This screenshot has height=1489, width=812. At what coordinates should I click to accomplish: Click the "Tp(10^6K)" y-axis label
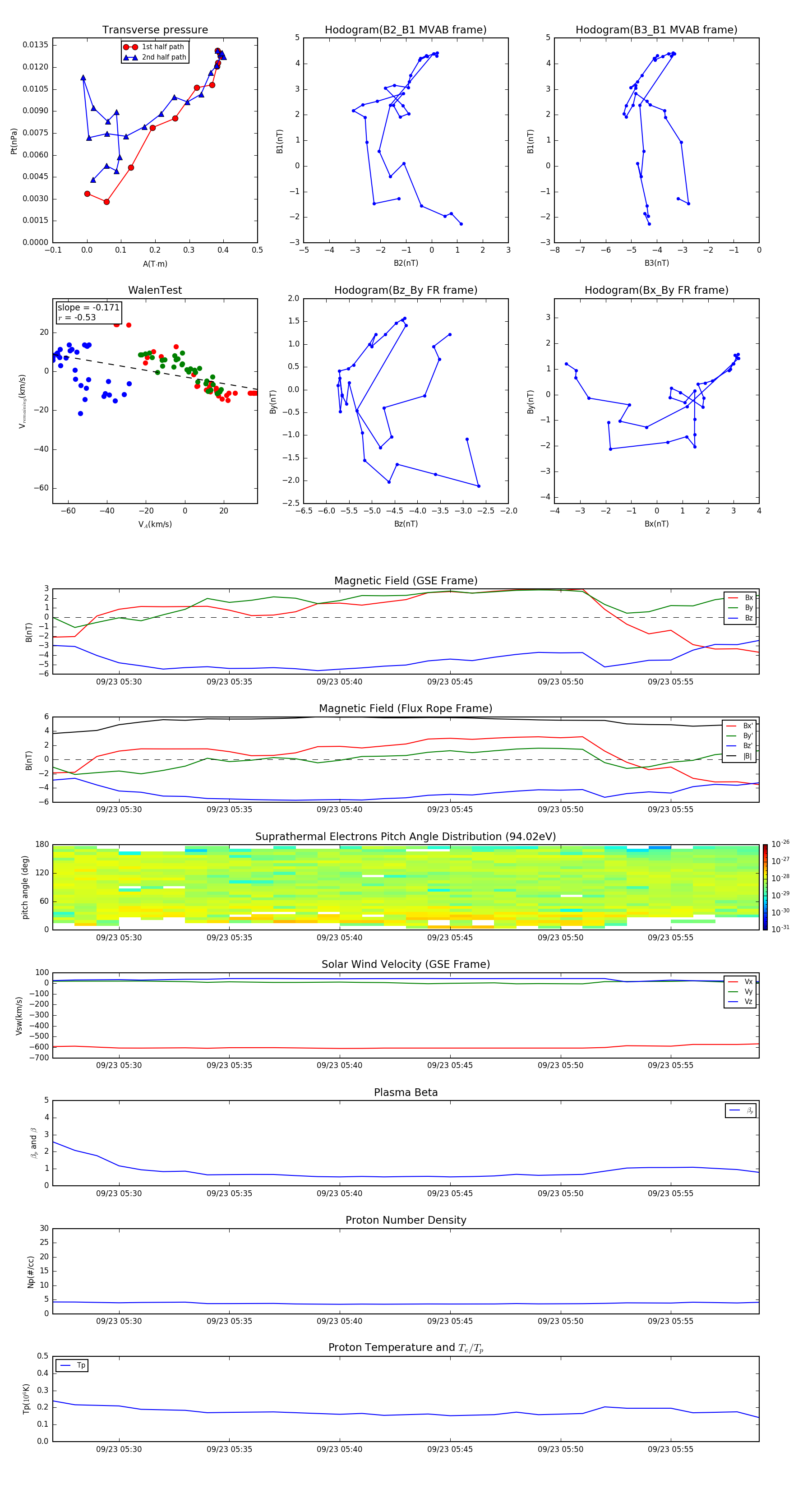coord(26,1399)
